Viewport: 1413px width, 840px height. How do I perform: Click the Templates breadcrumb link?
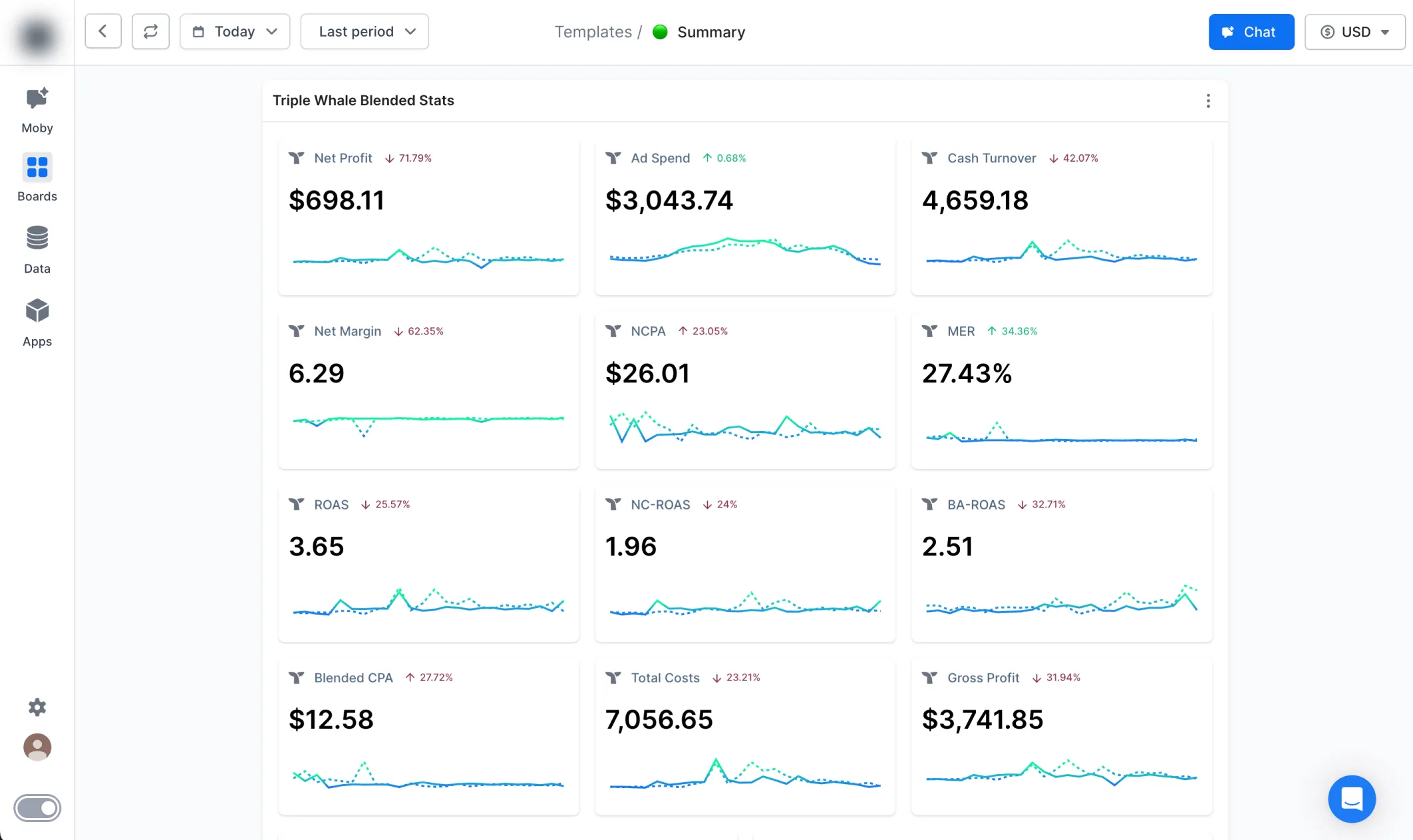pos(593,32)
